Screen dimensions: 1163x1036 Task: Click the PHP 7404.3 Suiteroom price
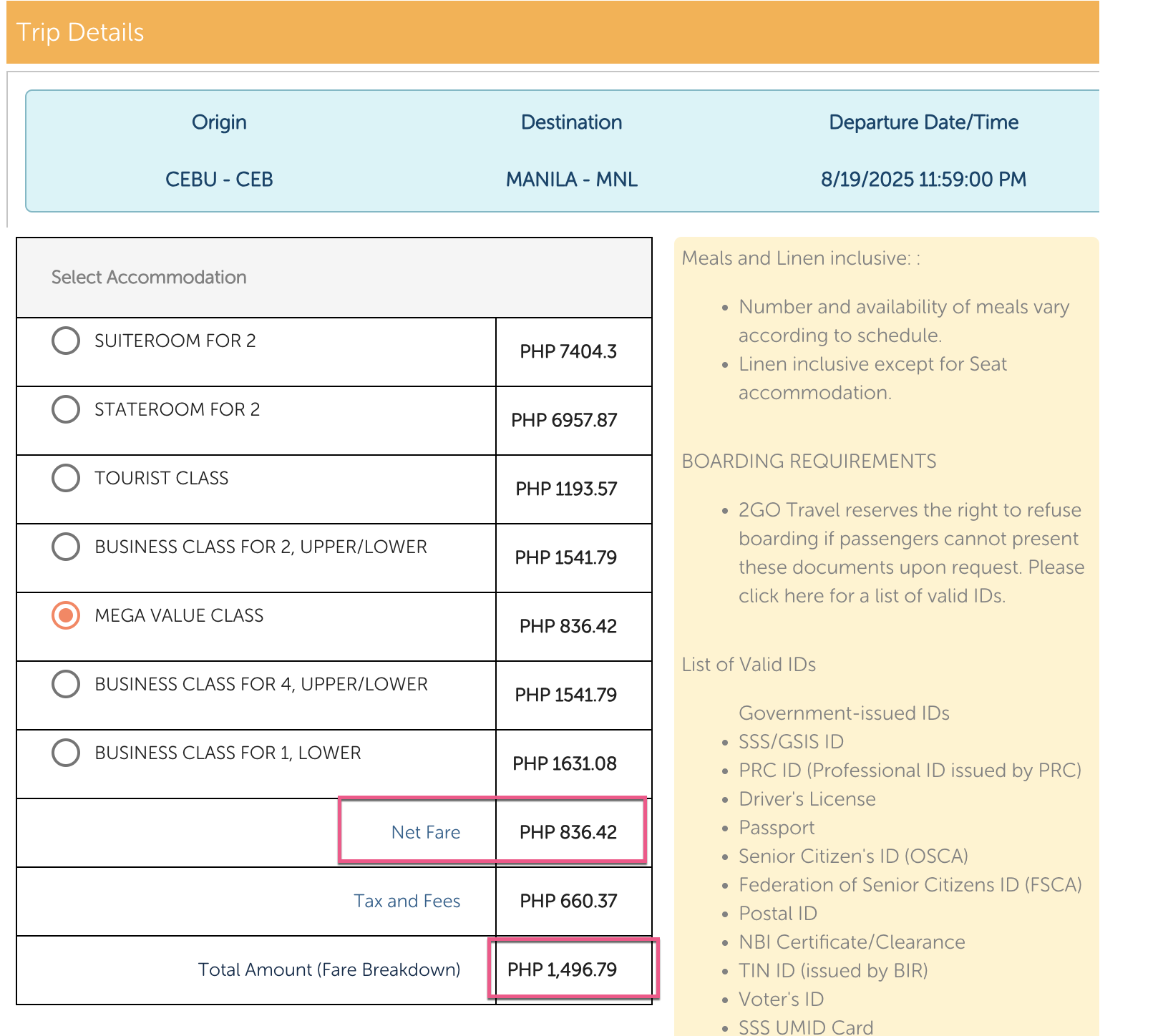click(568, 351)
